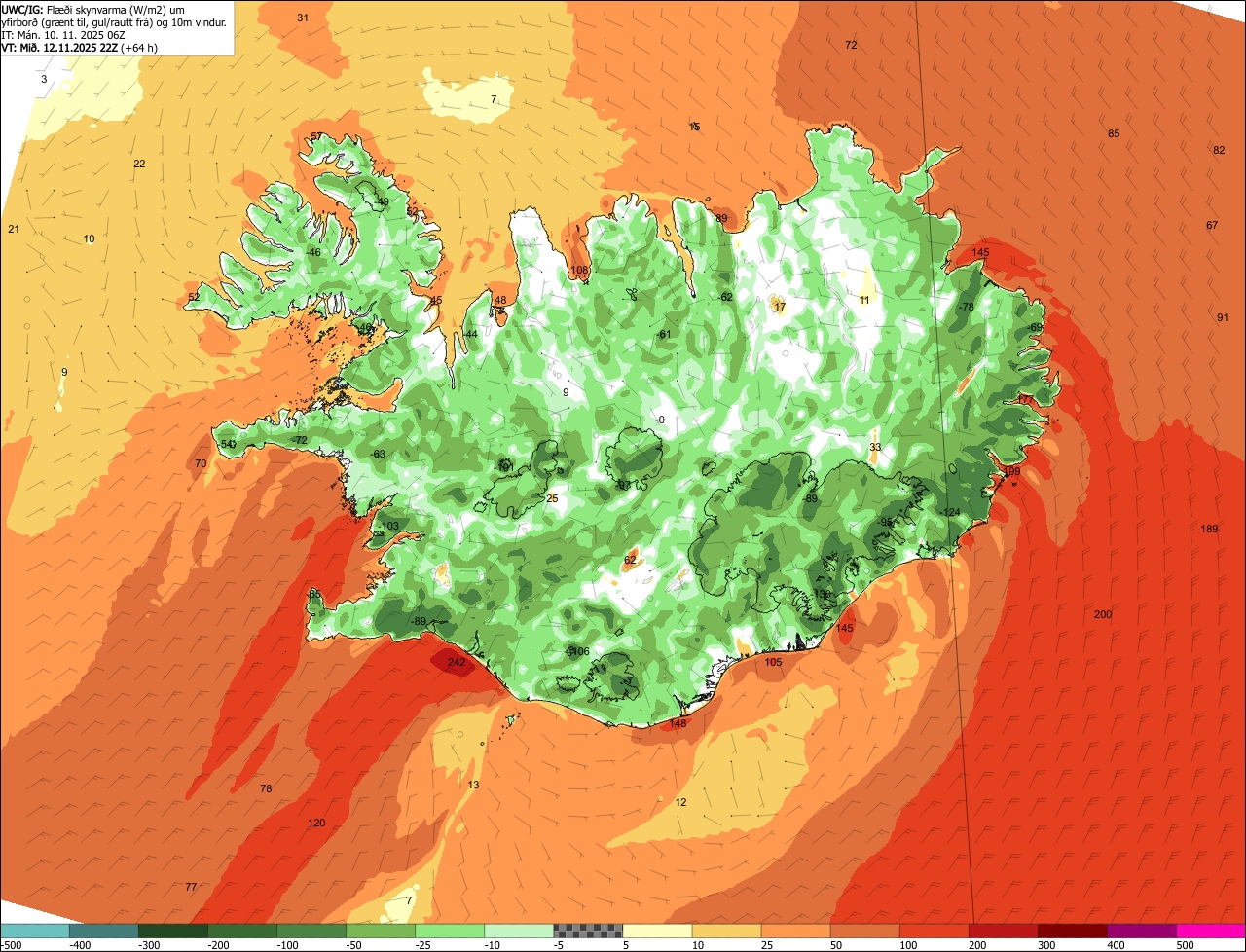Click the value -103 near the southwest bay

(388, 526)
